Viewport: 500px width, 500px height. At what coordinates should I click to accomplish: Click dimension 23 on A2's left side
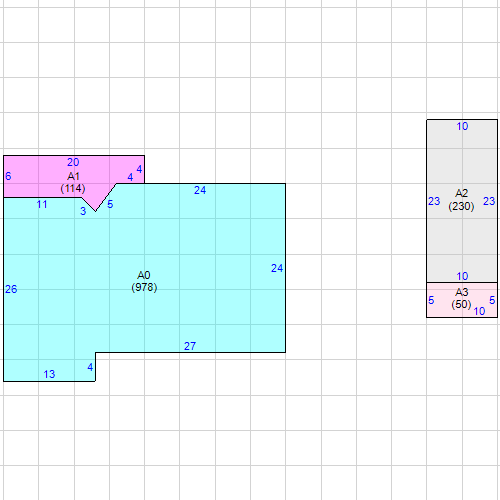coord(434,201)
